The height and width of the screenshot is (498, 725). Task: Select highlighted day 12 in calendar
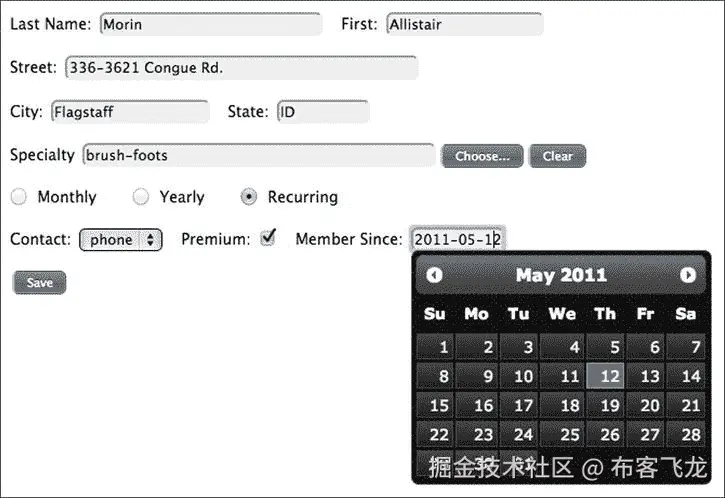(x=605, y=376)
